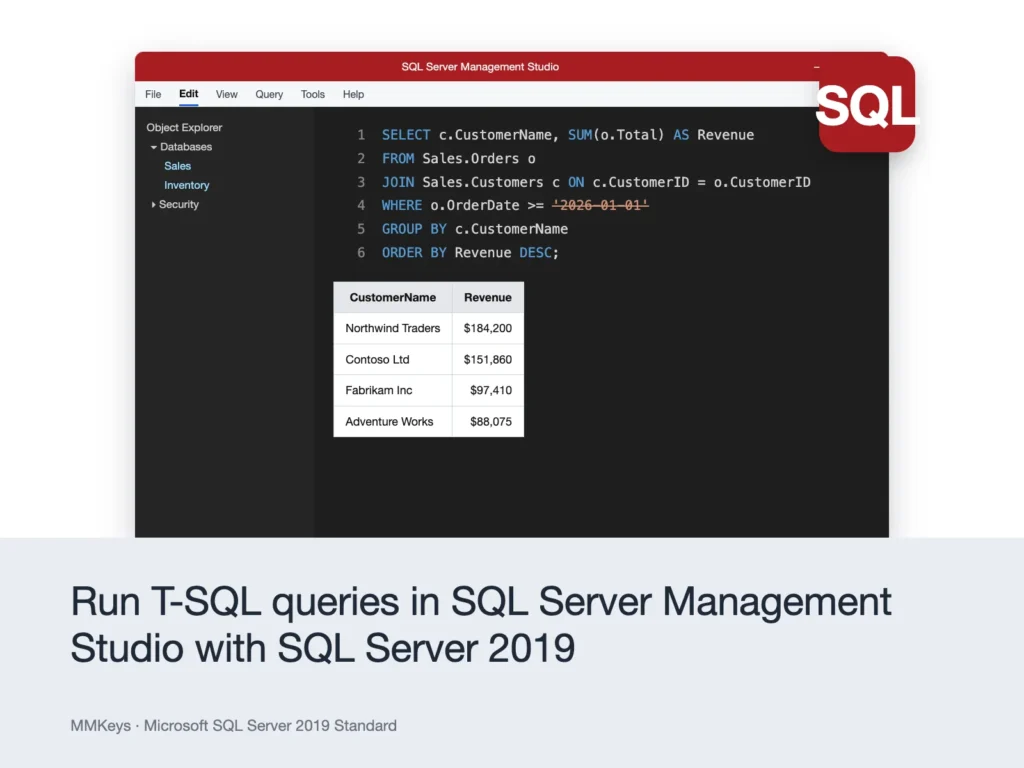
Task: Click GROUP BY on line 5
Action: click(x=414, y=229)
